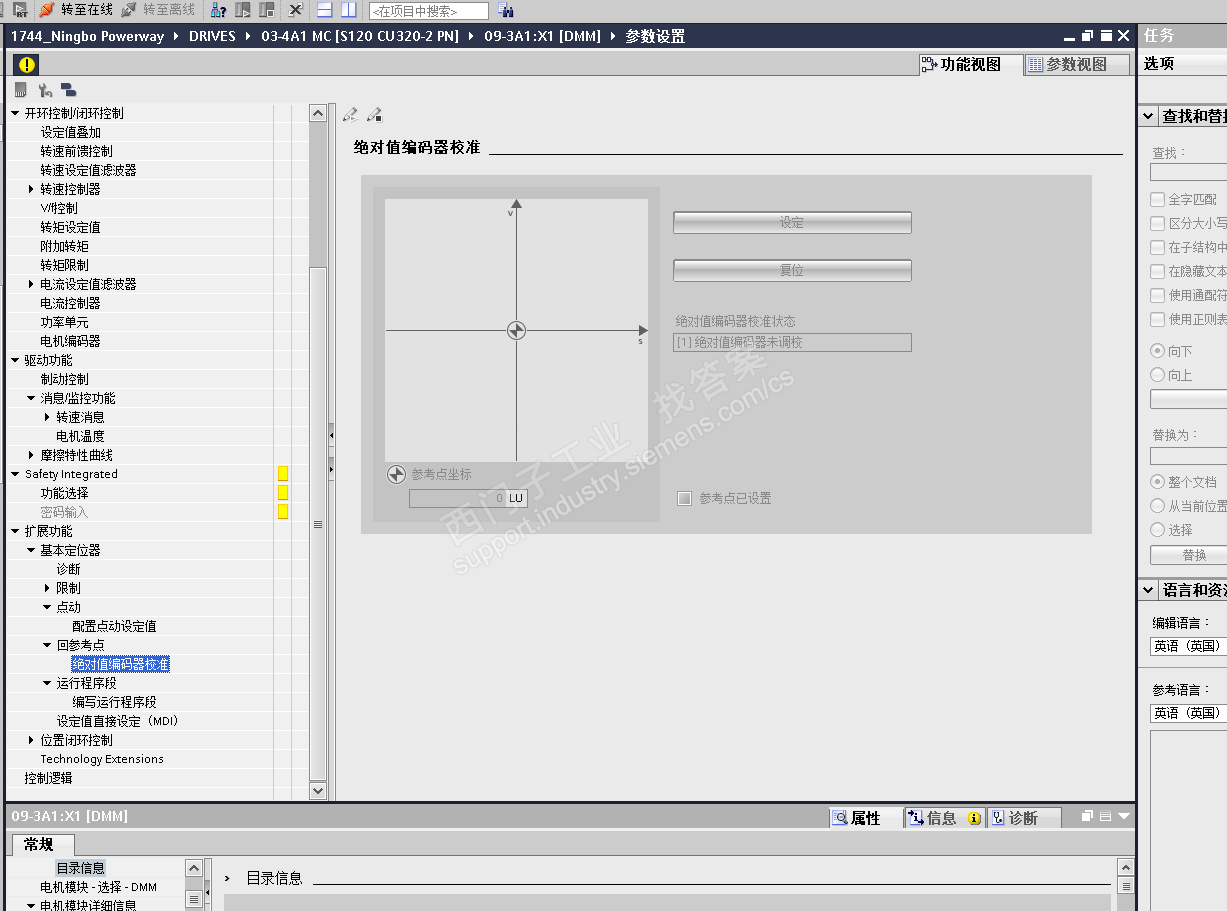
Task: Click the 转至在线 go online button
Action: coord(75,10)
